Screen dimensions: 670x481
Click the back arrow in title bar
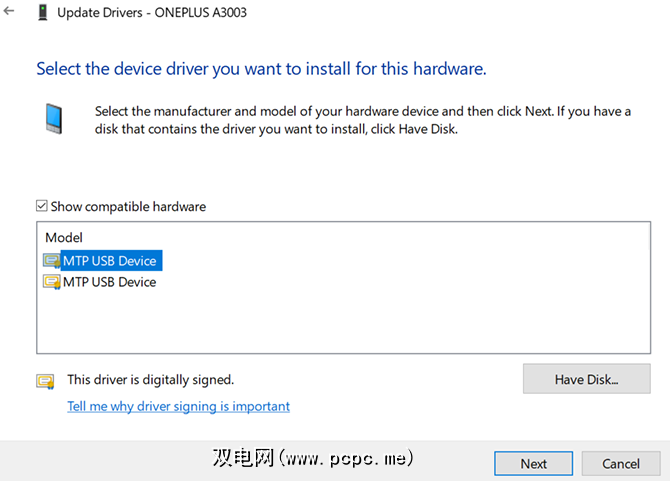10,13
